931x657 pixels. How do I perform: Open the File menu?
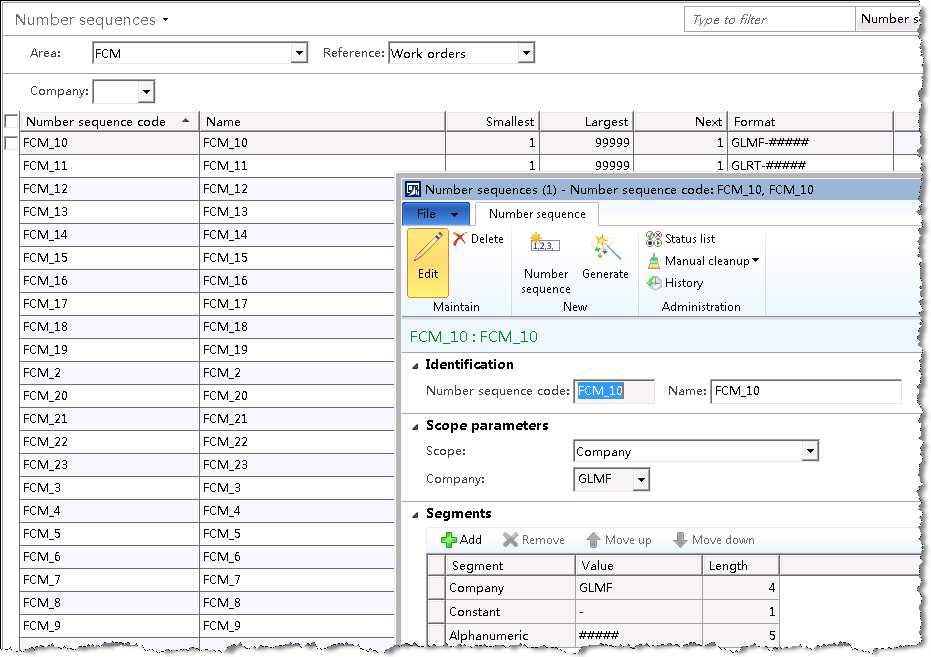click(436, 214)
